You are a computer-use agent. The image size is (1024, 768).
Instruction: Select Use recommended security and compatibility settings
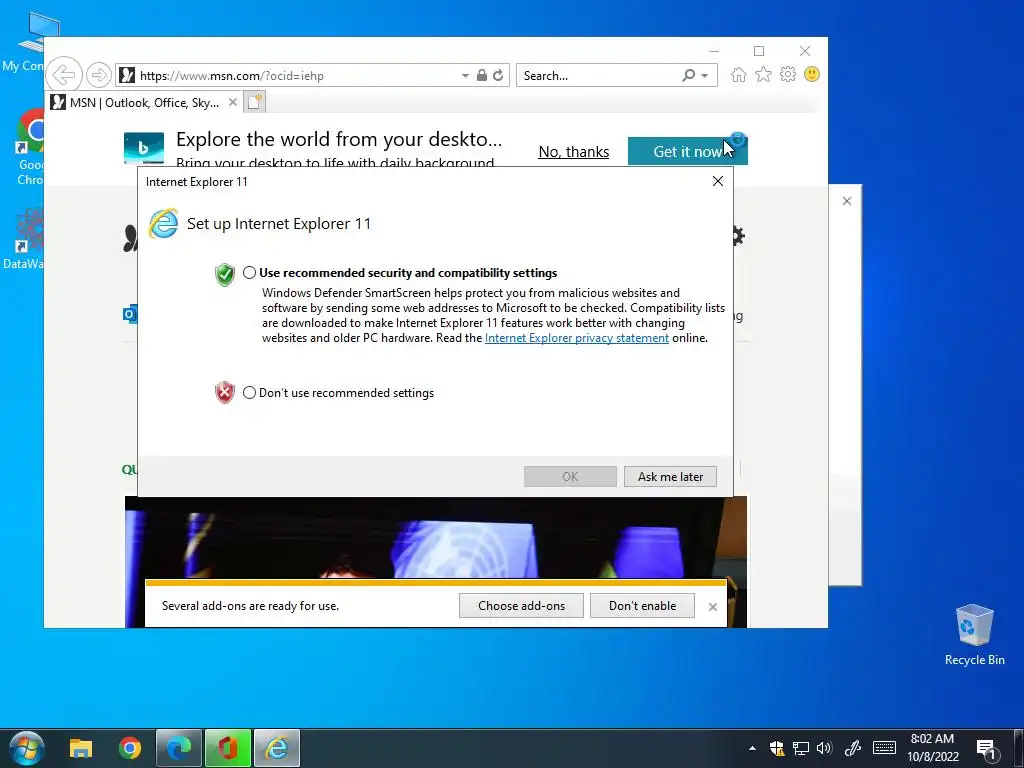point(249,273)
